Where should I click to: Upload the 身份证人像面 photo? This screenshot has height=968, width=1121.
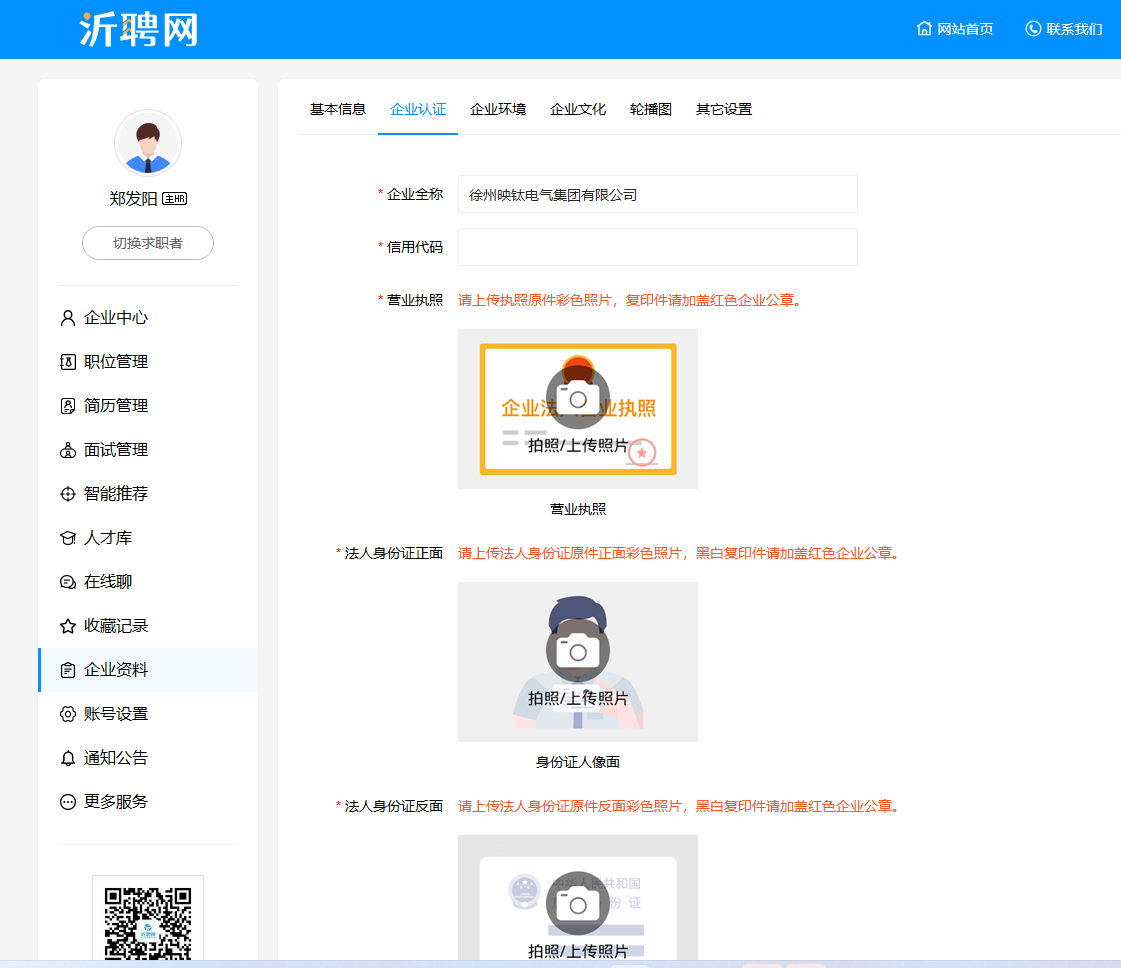point(578,662)
